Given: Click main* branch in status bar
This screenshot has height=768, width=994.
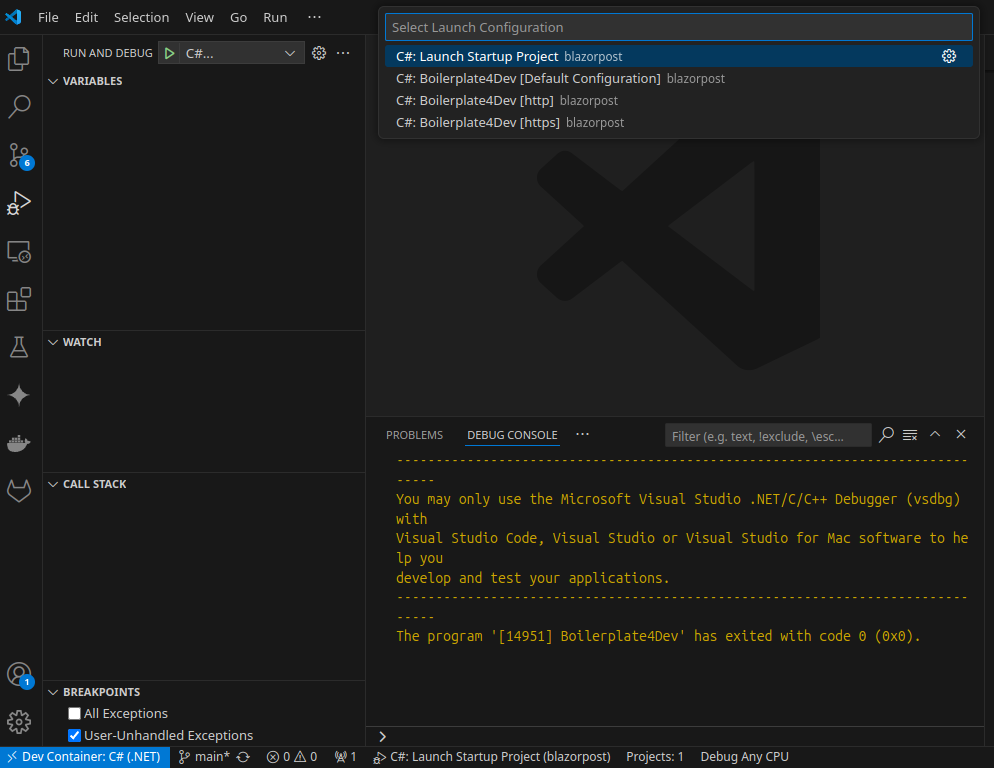Looking at the screenshot, I should click(203, 757).
